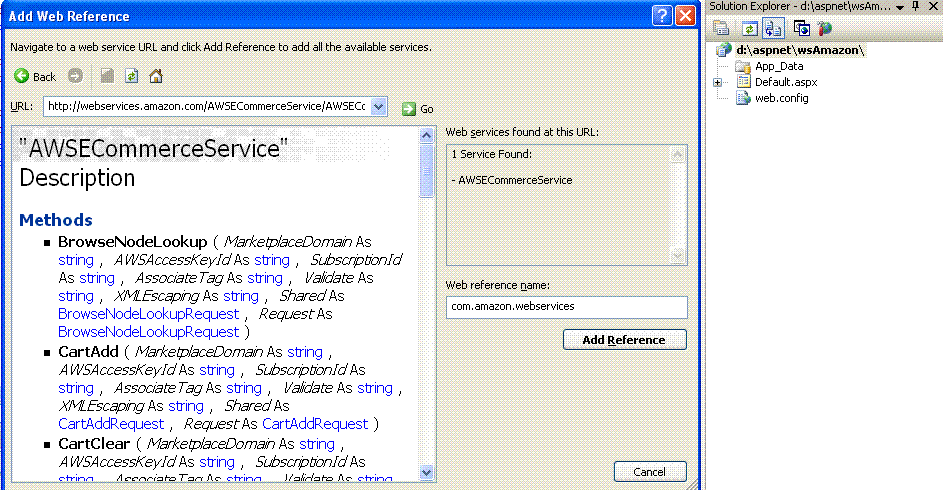
Task: Click the Back navigation arrow
Action: [x=22, y=76]
